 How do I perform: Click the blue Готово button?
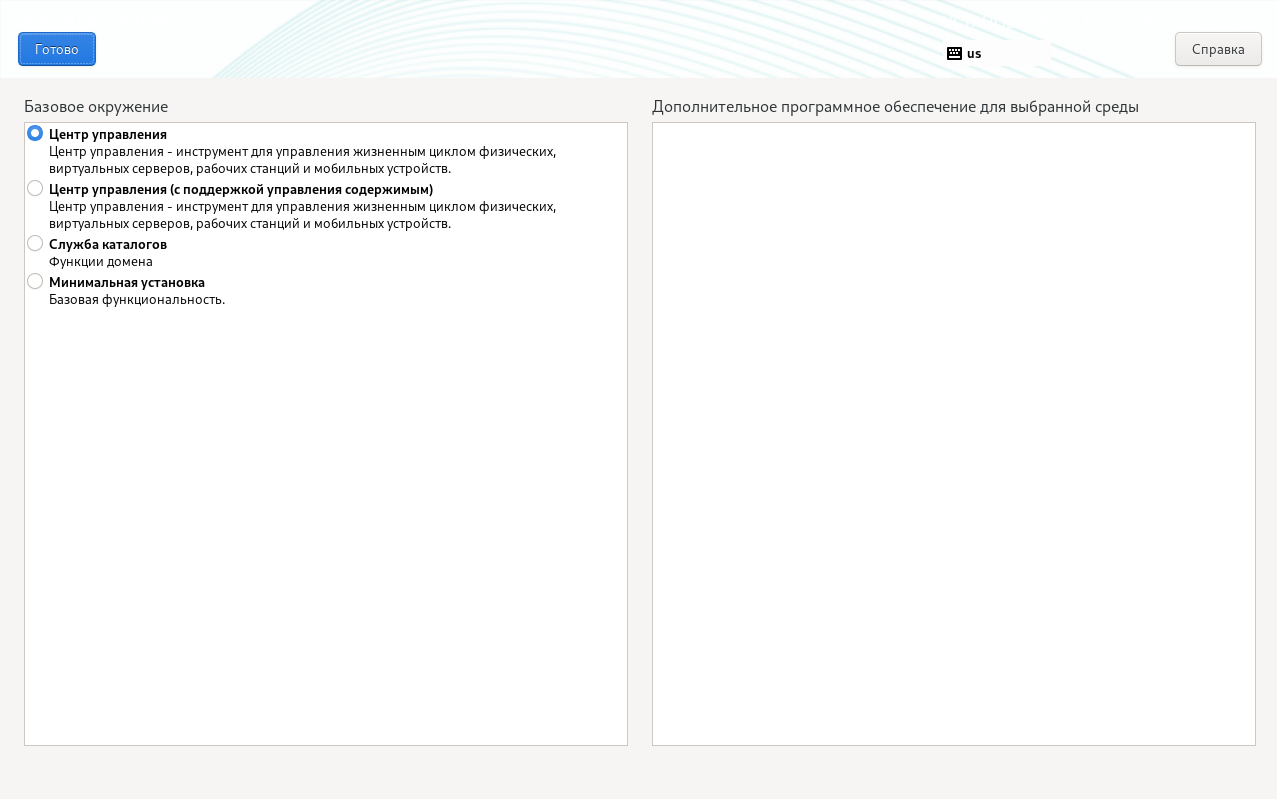(57, 49)
